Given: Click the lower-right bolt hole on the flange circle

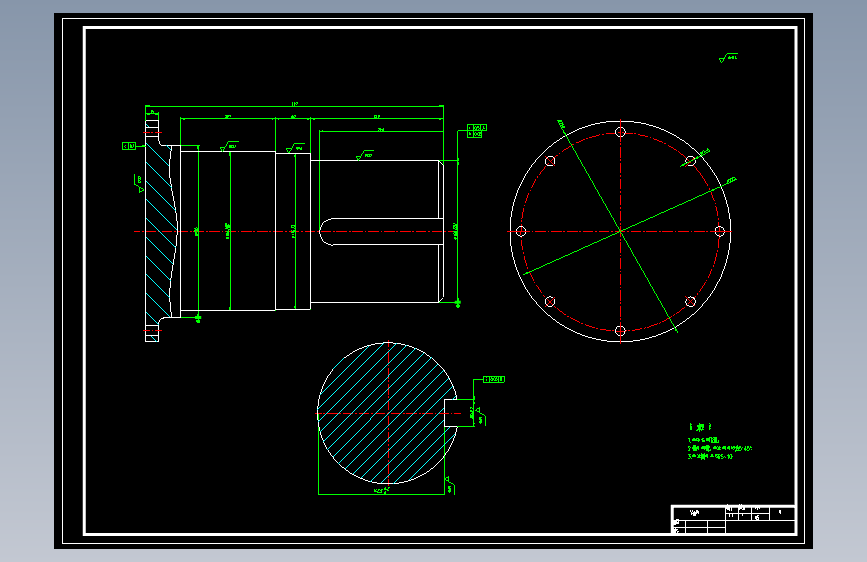Looking at the screenshot, I should pyautogui.click(x=691, y=301).
